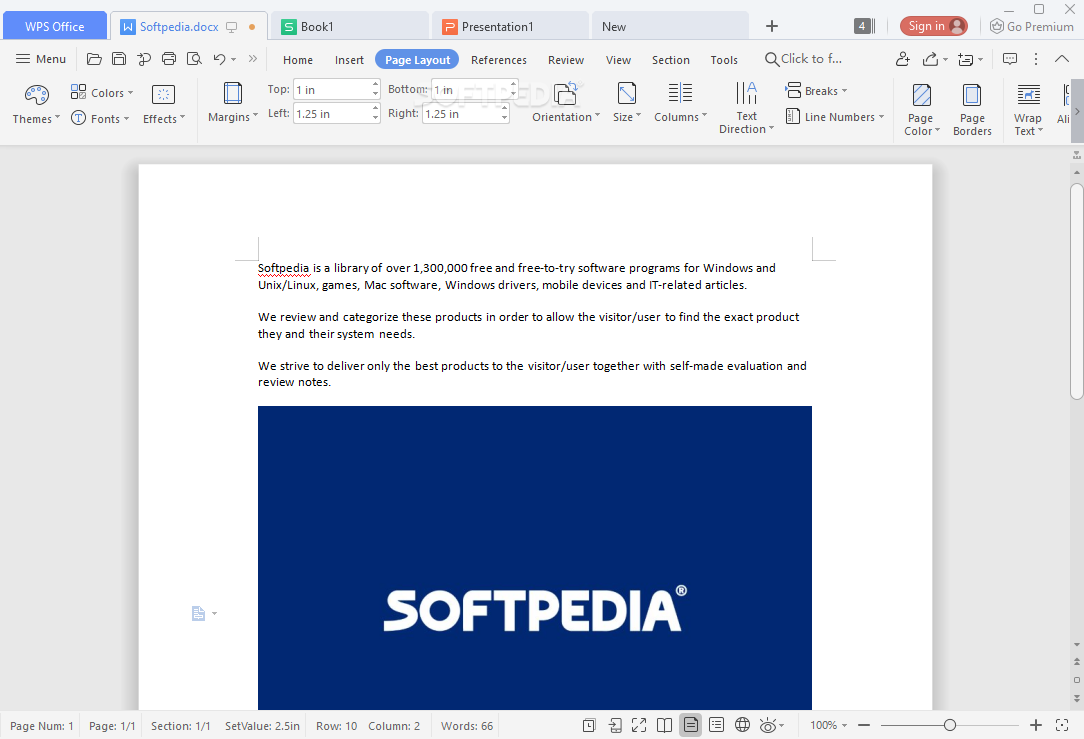Click the Print Preview icon

194,59
